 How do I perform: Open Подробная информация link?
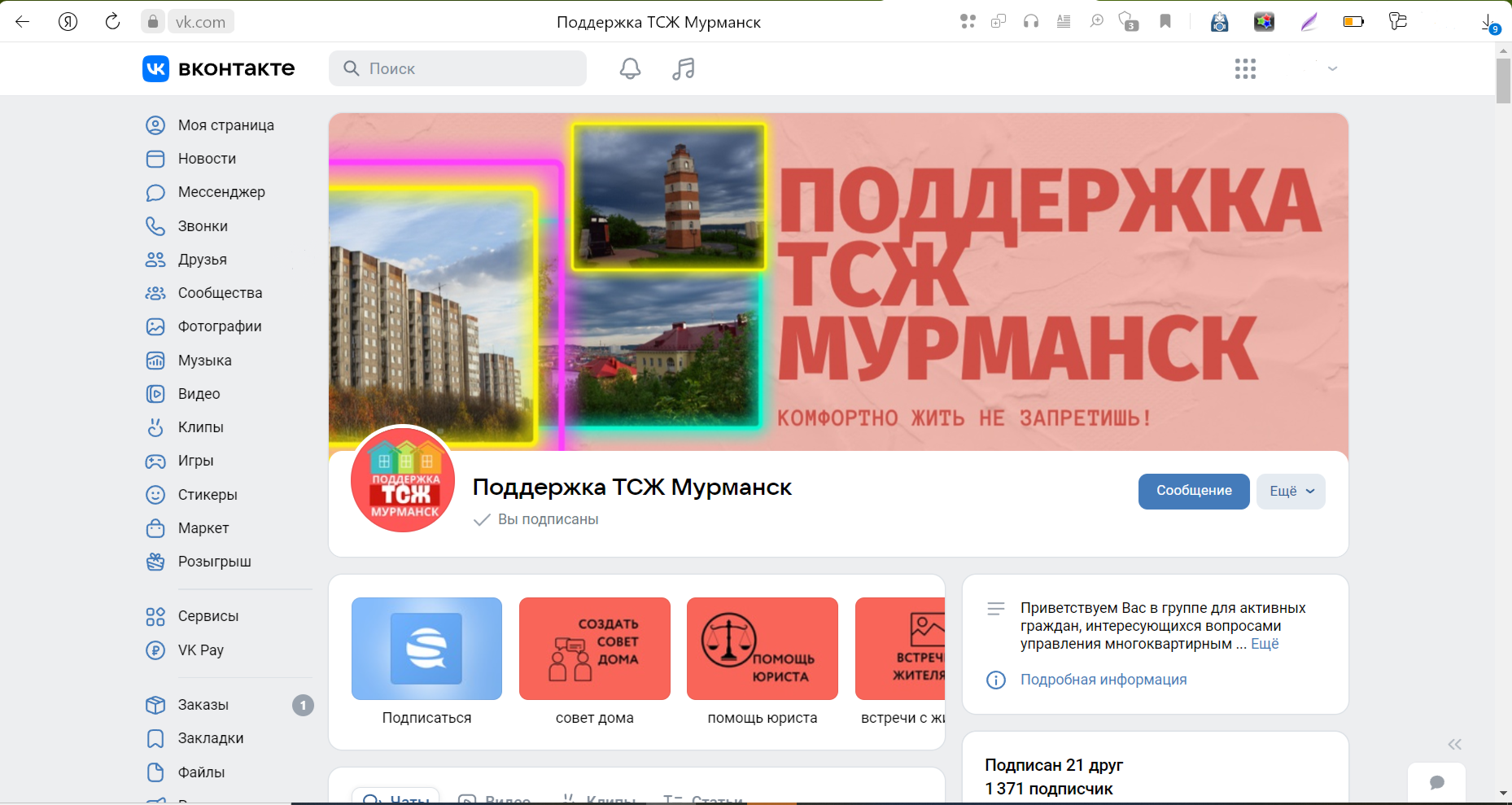tap(1103, 680)
